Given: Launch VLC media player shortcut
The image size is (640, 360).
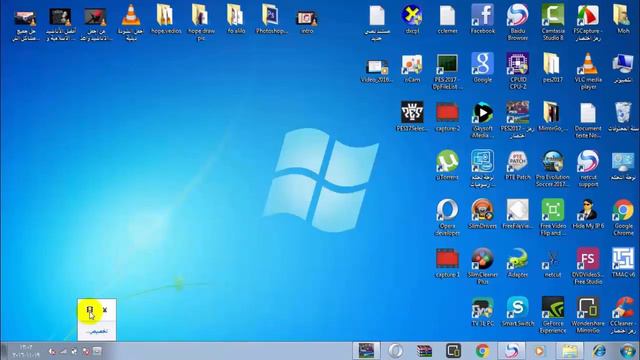Looking at the screenshot, I should 588,71.
